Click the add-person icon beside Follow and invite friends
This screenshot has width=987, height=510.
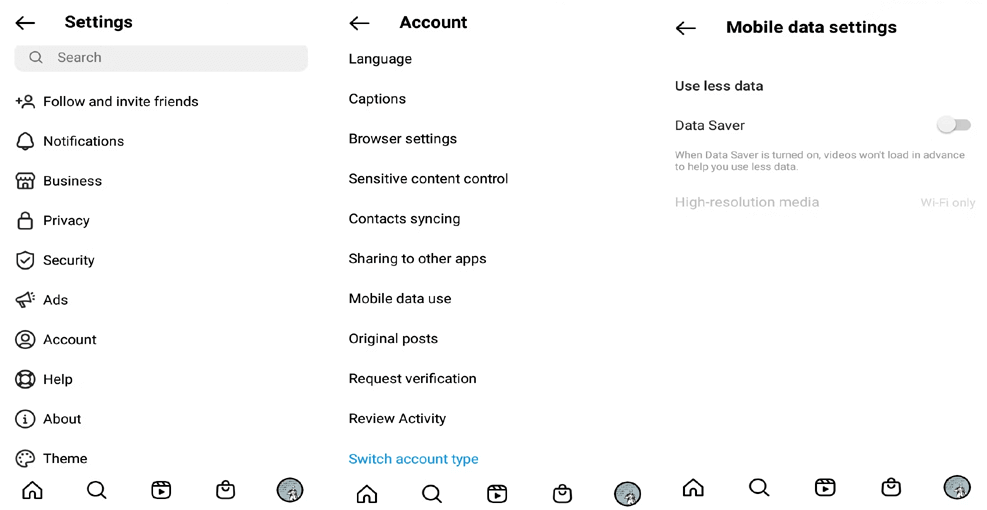tap(25, 101)
